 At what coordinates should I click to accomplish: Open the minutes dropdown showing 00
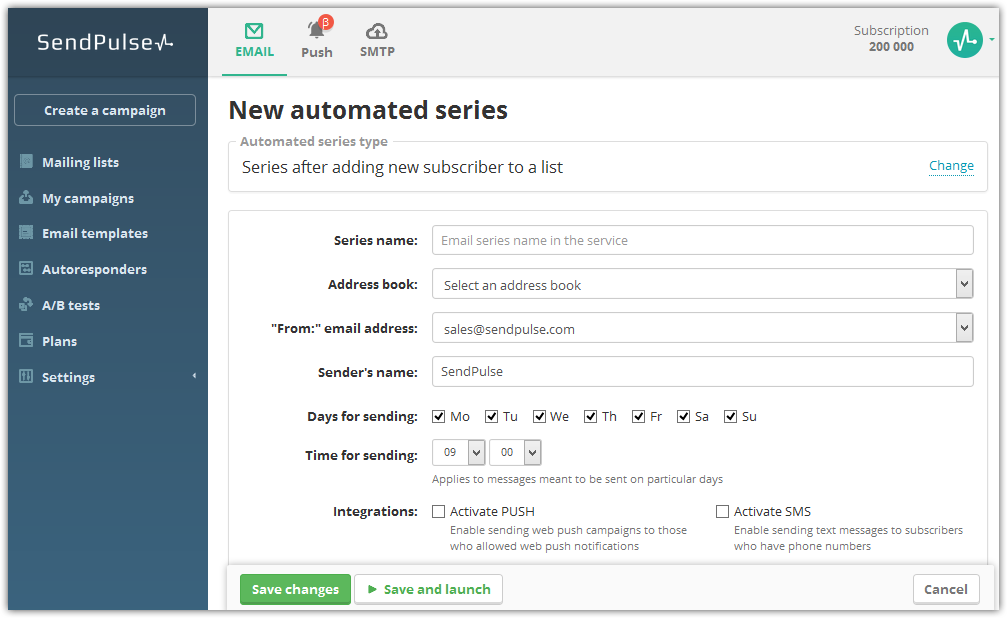point(515,452)
